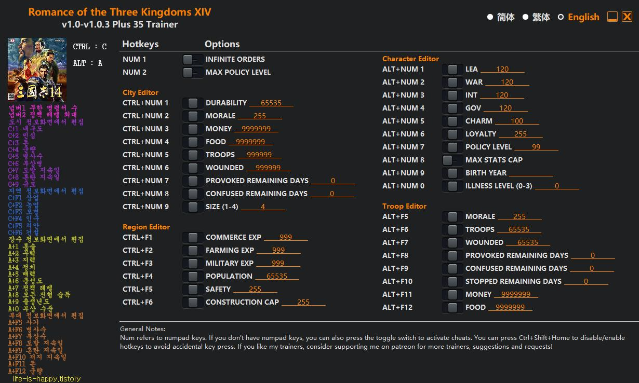639x383 pixels.
Task: Click the Region Editor heading
Action: click(146, 227)
